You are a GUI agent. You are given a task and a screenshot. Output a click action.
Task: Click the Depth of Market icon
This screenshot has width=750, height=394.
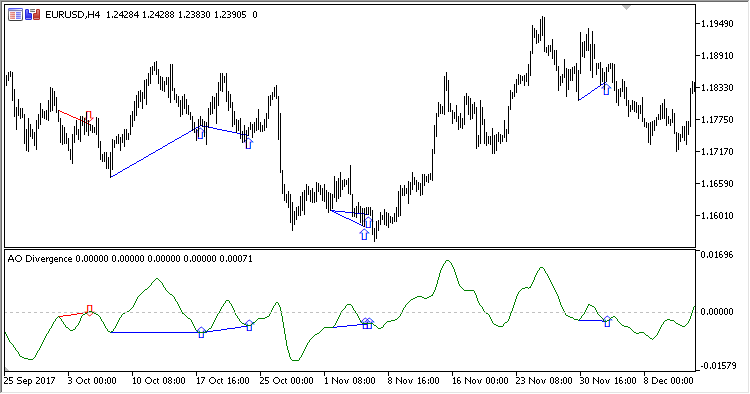coord(33,15)
